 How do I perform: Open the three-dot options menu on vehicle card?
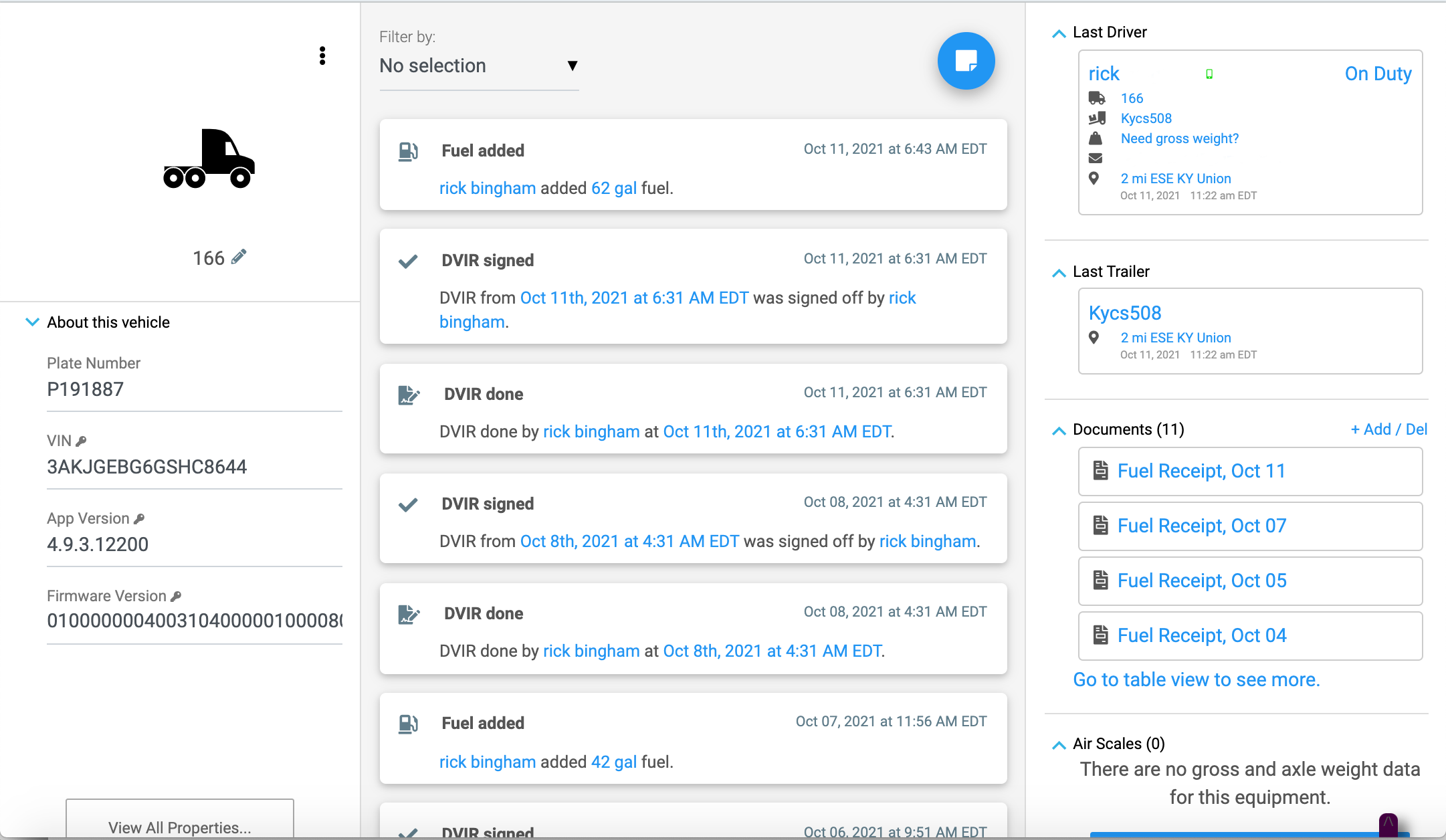(x=322, y=57)
